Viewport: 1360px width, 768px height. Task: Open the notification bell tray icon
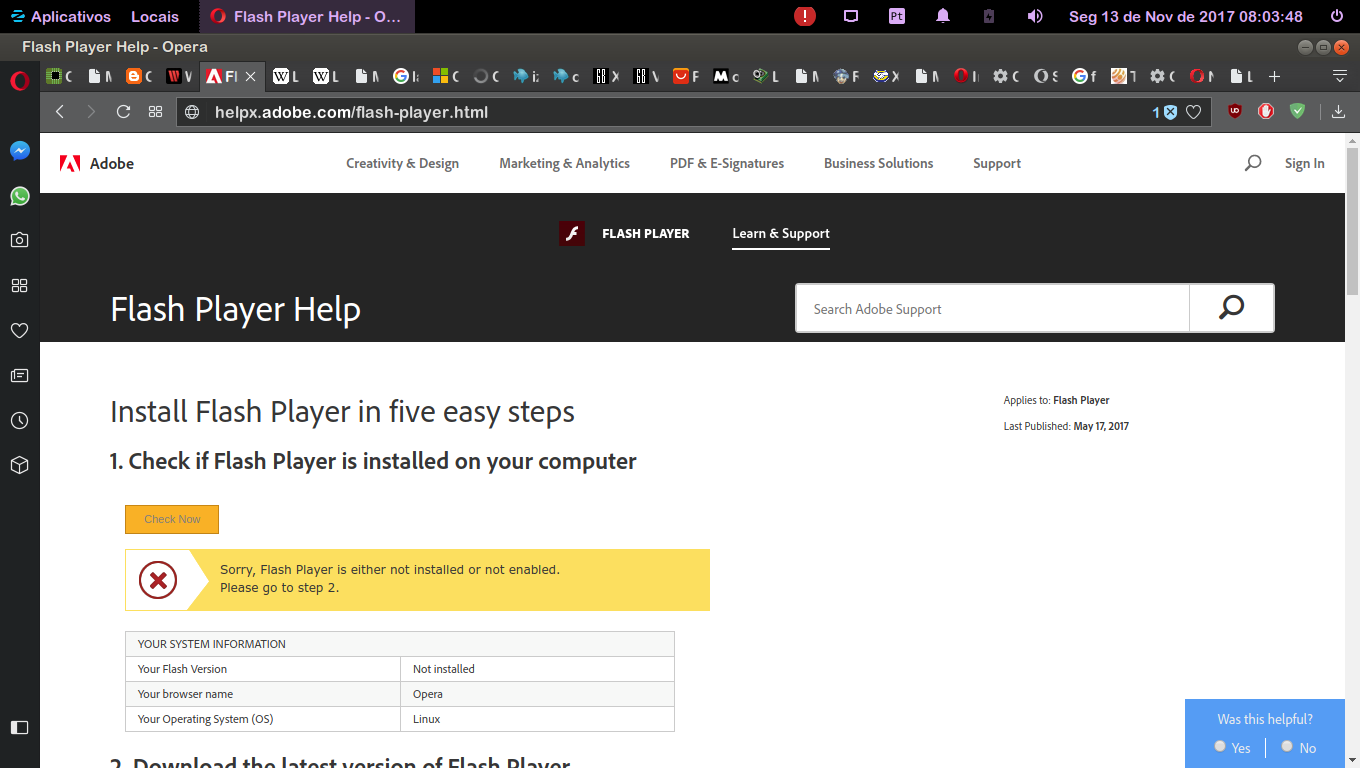point(943,16)
